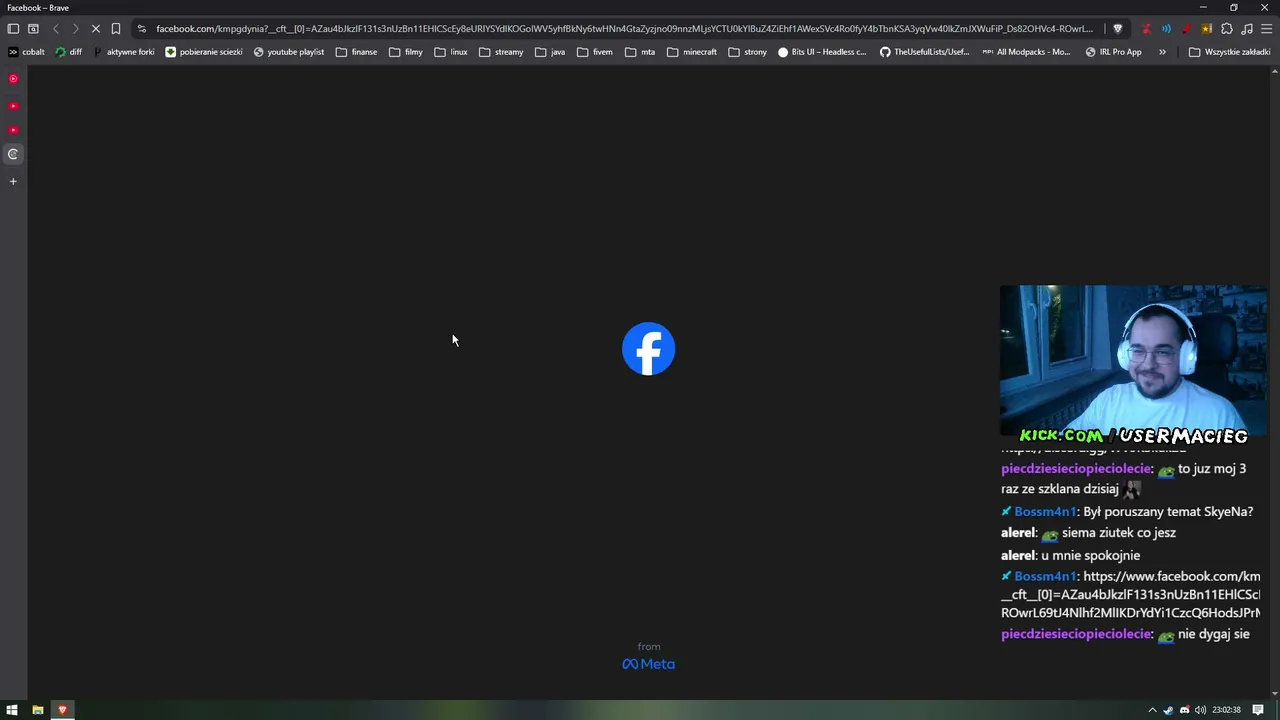Expand the streamy bookmark folder
Viewport: 1280px width, 720px height.
(x=501, y=52)
